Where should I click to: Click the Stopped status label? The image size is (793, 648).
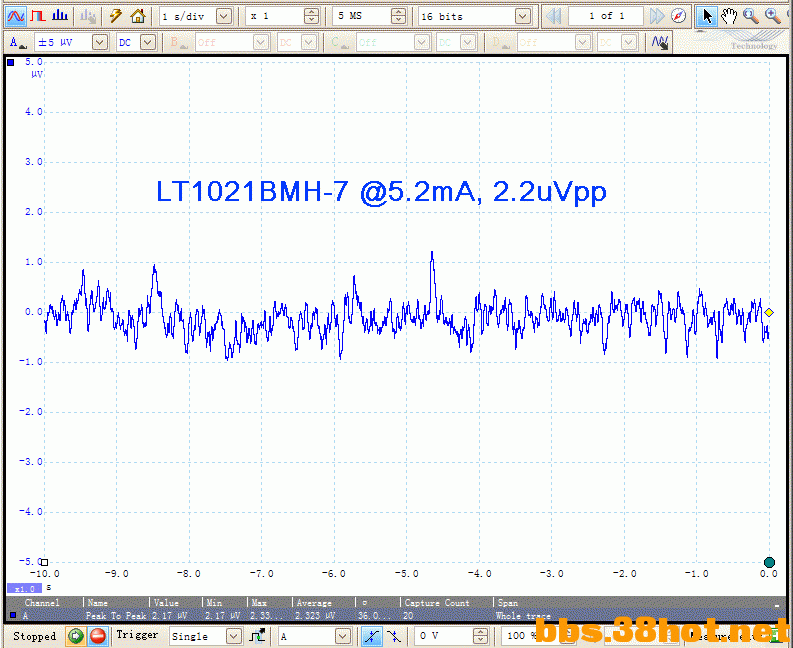coord(34,636)
